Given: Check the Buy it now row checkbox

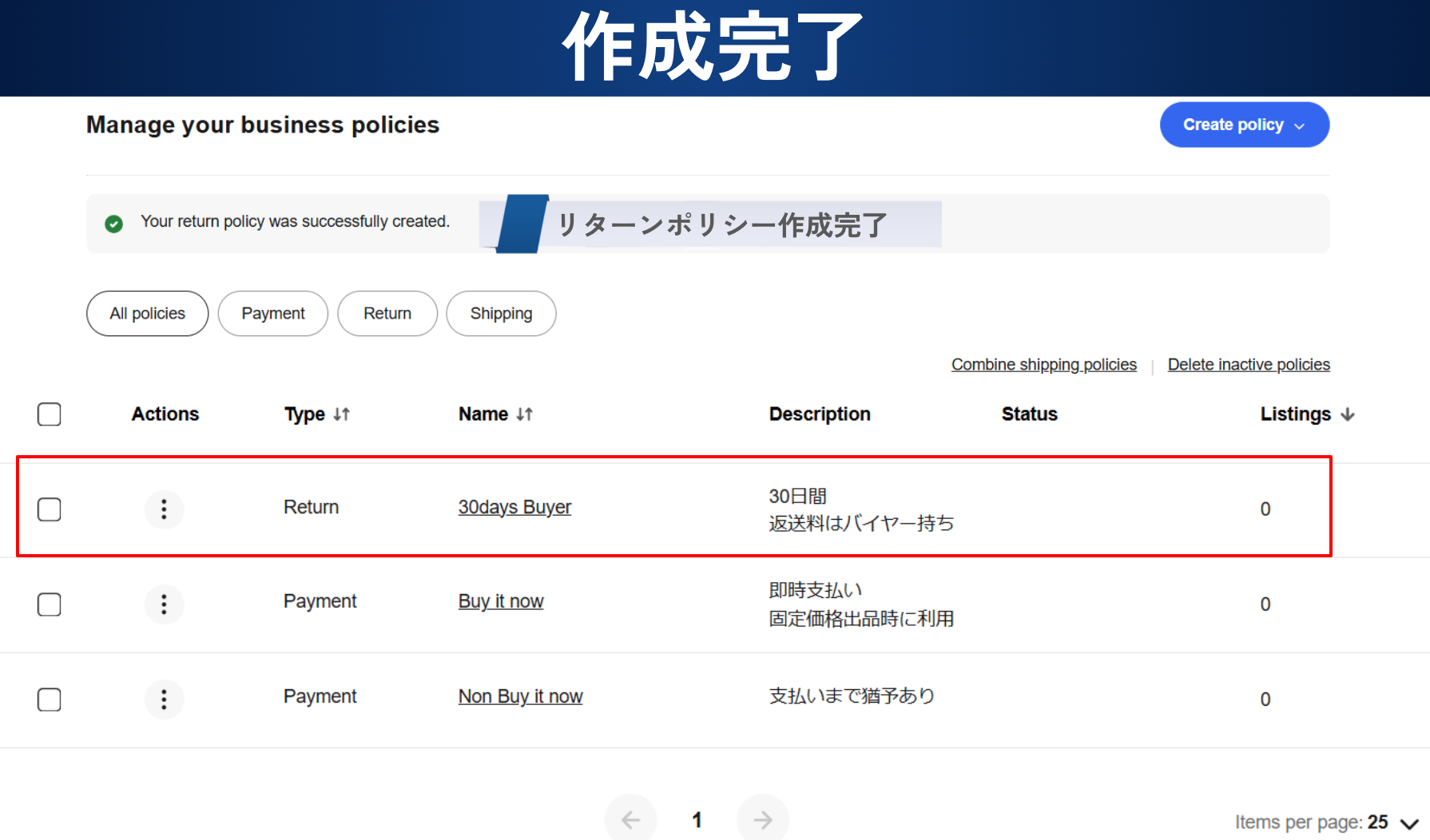Looking at the screenshot, I should click(x=50, y=604).
